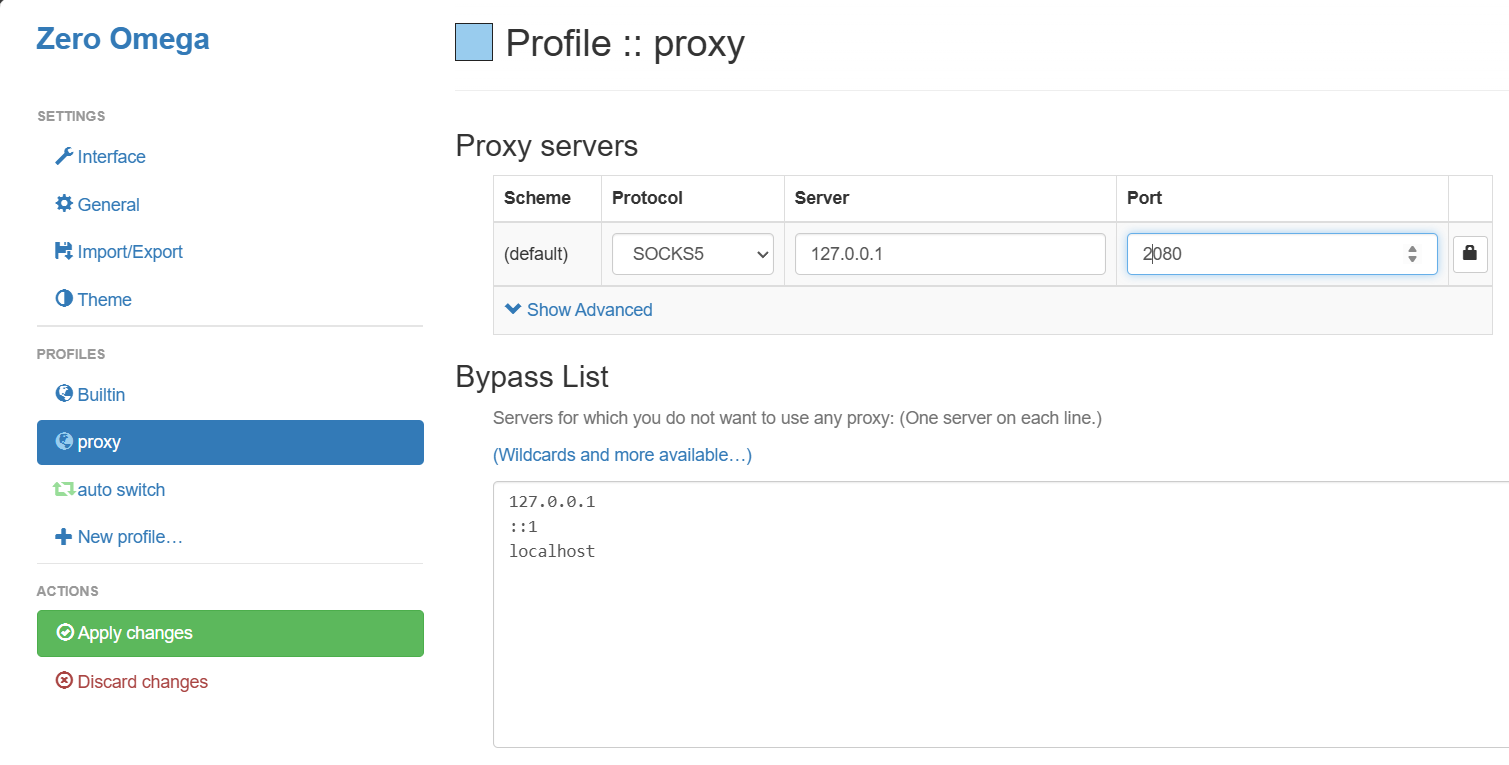Click the checkmark icon on Apply changes

click(x=65, y=632)
